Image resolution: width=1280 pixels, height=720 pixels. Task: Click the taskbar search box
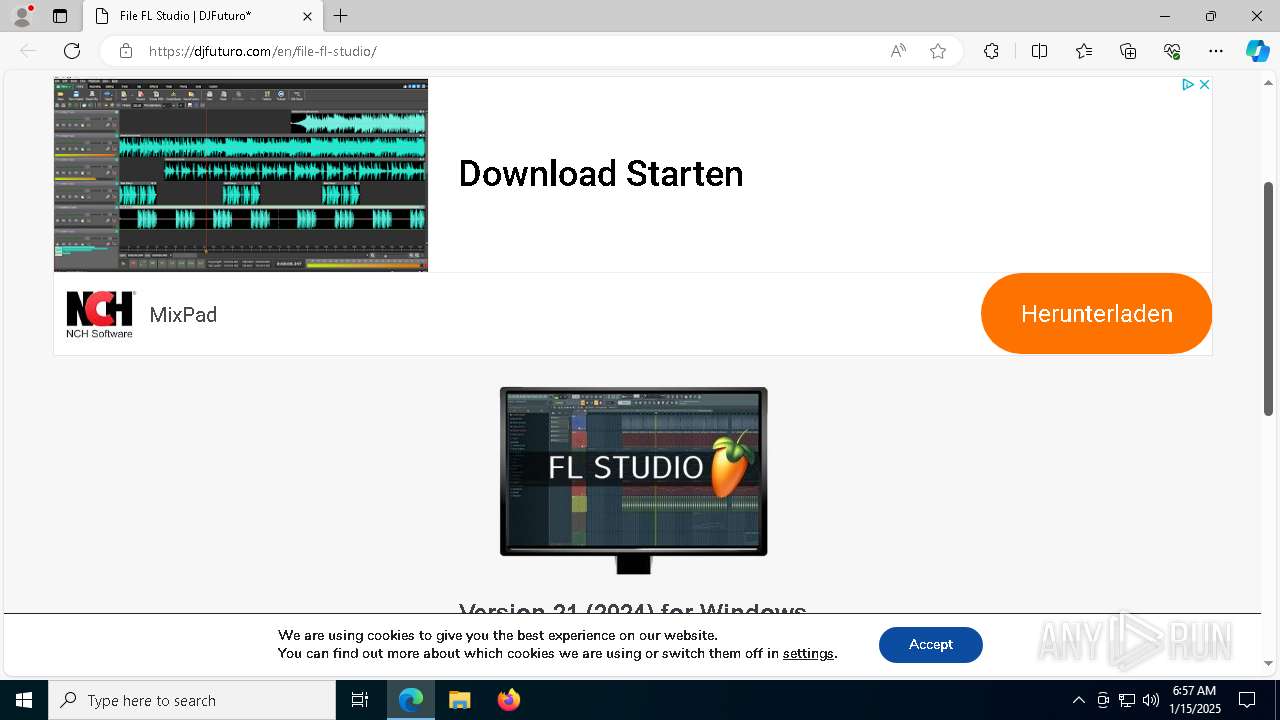pyautogui.click(x=192, y=700)
